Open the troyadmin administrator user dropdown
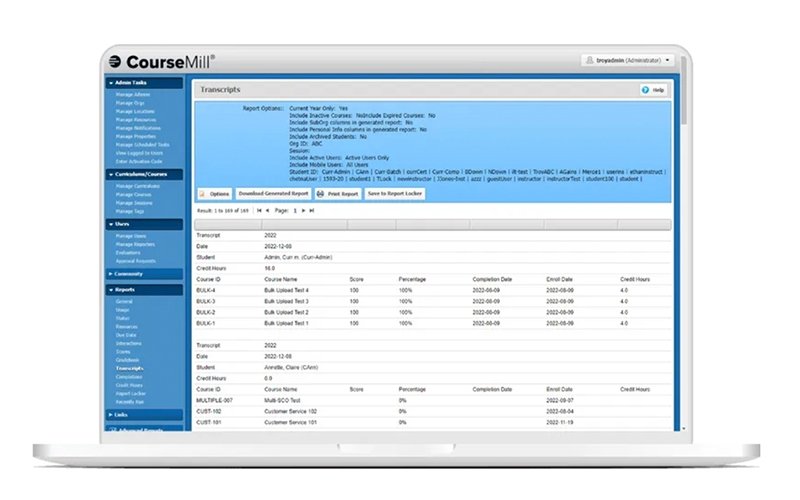This screenshot has height=500, width=800. pos(627,60)
